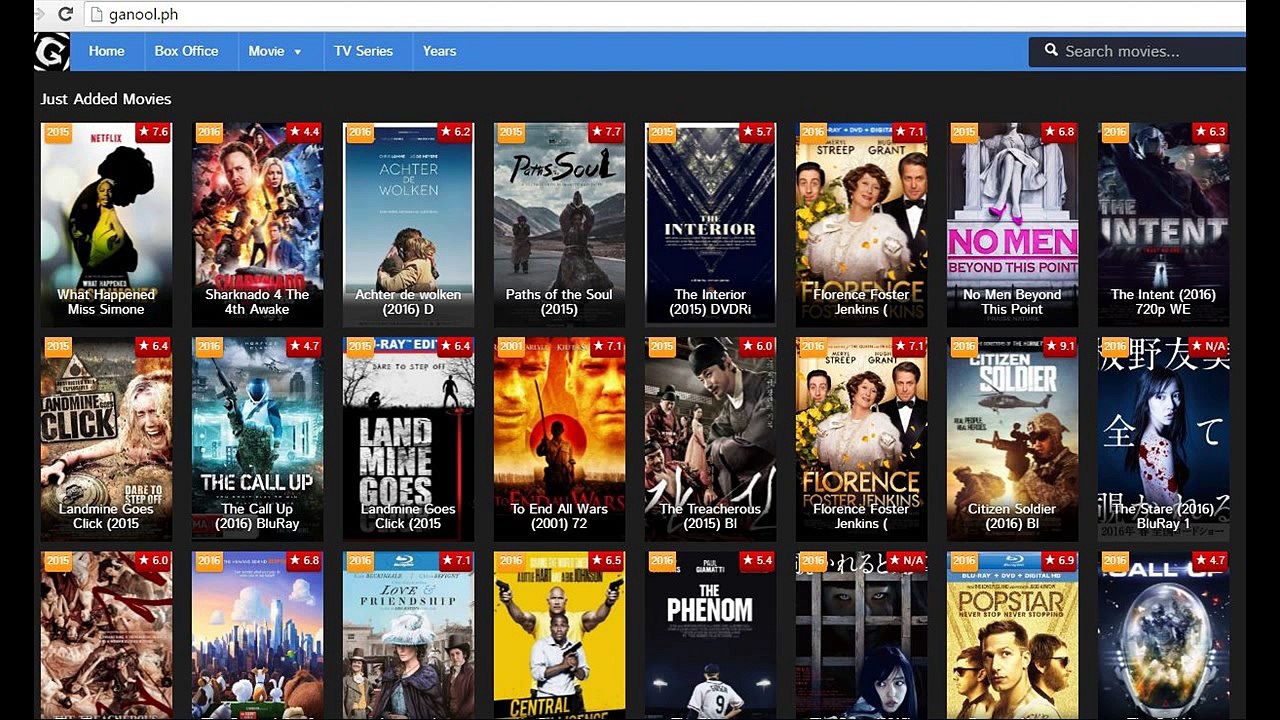Click the 9.1 rating badge on Citizen Soldier

1059,347
